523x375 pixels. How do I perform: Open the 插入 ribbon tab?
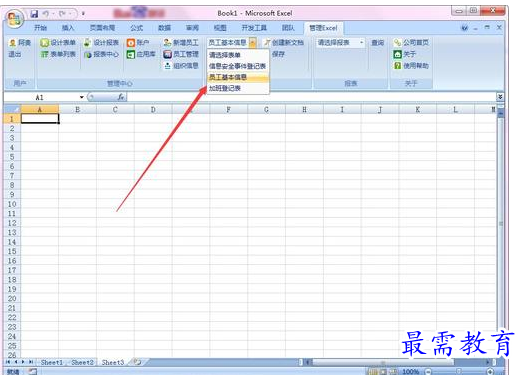point(68,28)
